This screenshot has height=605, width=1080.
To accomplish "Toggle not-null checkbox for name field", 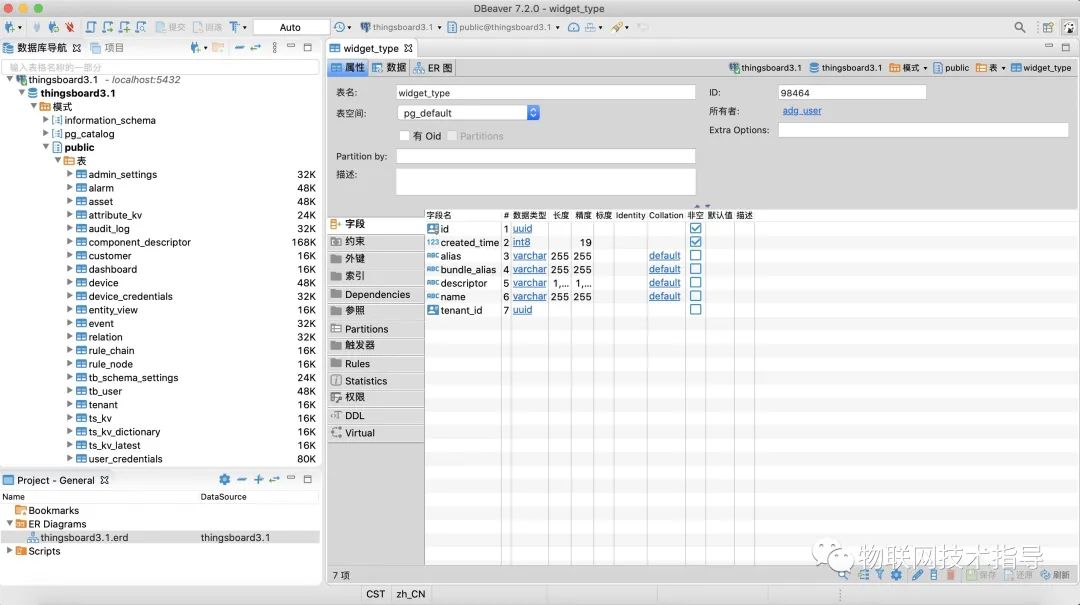I will [696, 296].
